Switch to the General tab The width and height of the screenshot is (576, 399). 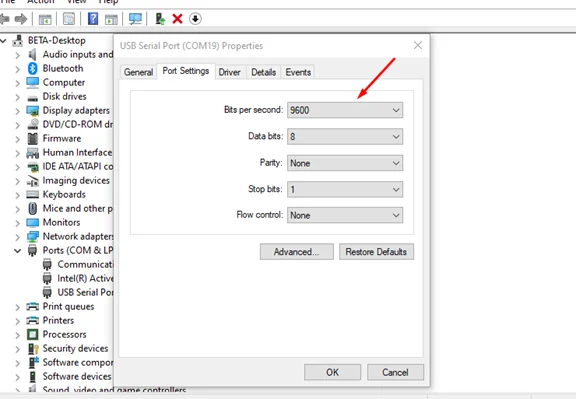pos(138,72)
